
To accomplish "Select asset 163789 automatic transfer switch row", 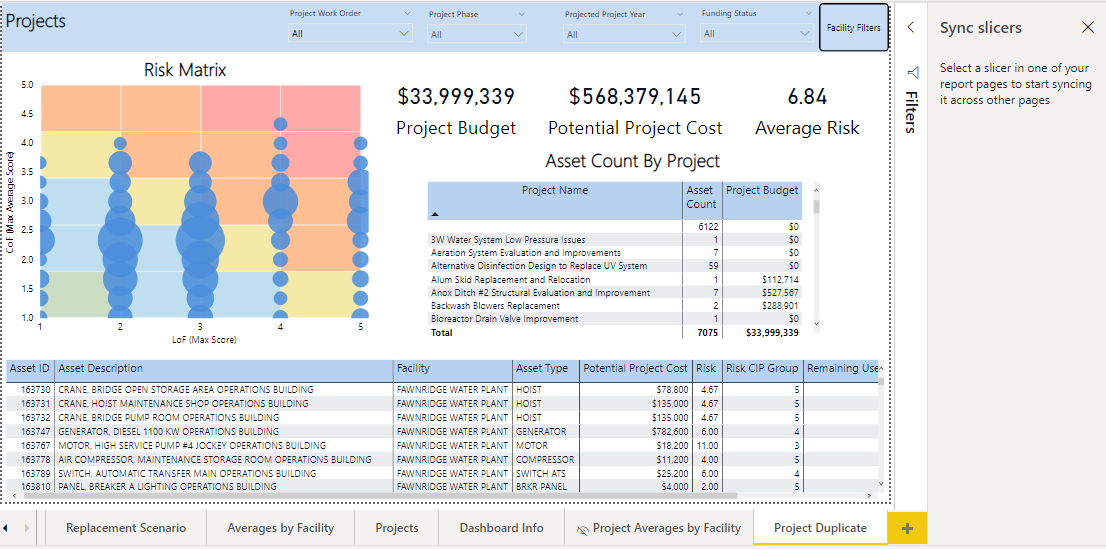I will click(442, 473).
